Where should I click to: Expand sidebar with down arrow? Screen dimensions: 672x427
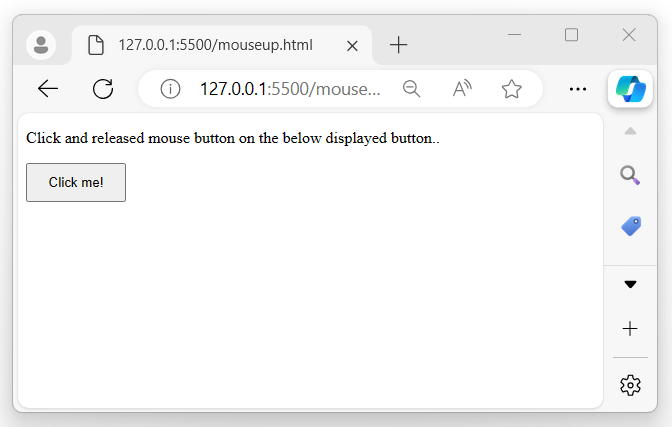(x=630, y=284)
